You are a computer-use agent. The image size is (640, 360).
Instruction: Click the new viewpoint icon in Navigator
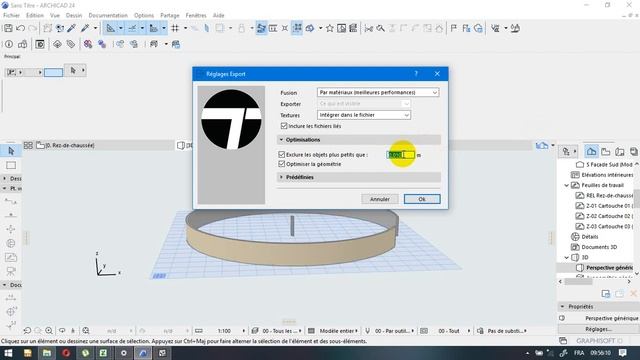pyautogui.click(x=606, y=293)
